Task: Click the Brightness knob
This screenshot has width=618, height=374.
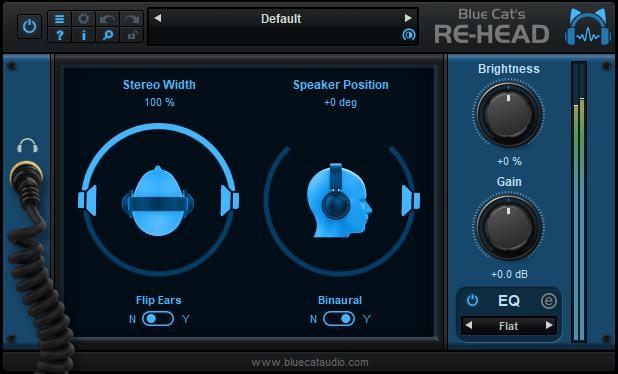Action: coord(508,115)
